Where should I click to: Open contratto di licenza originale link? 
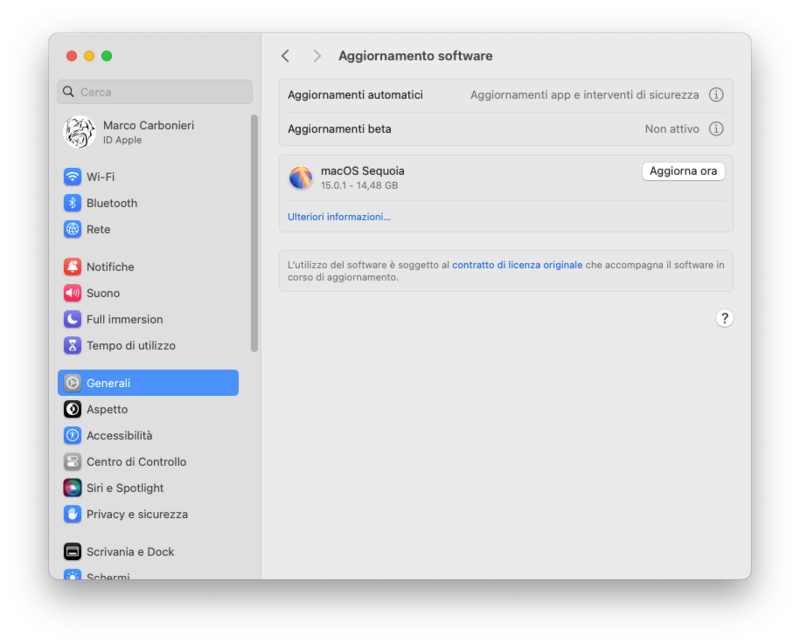click(517, 265)
